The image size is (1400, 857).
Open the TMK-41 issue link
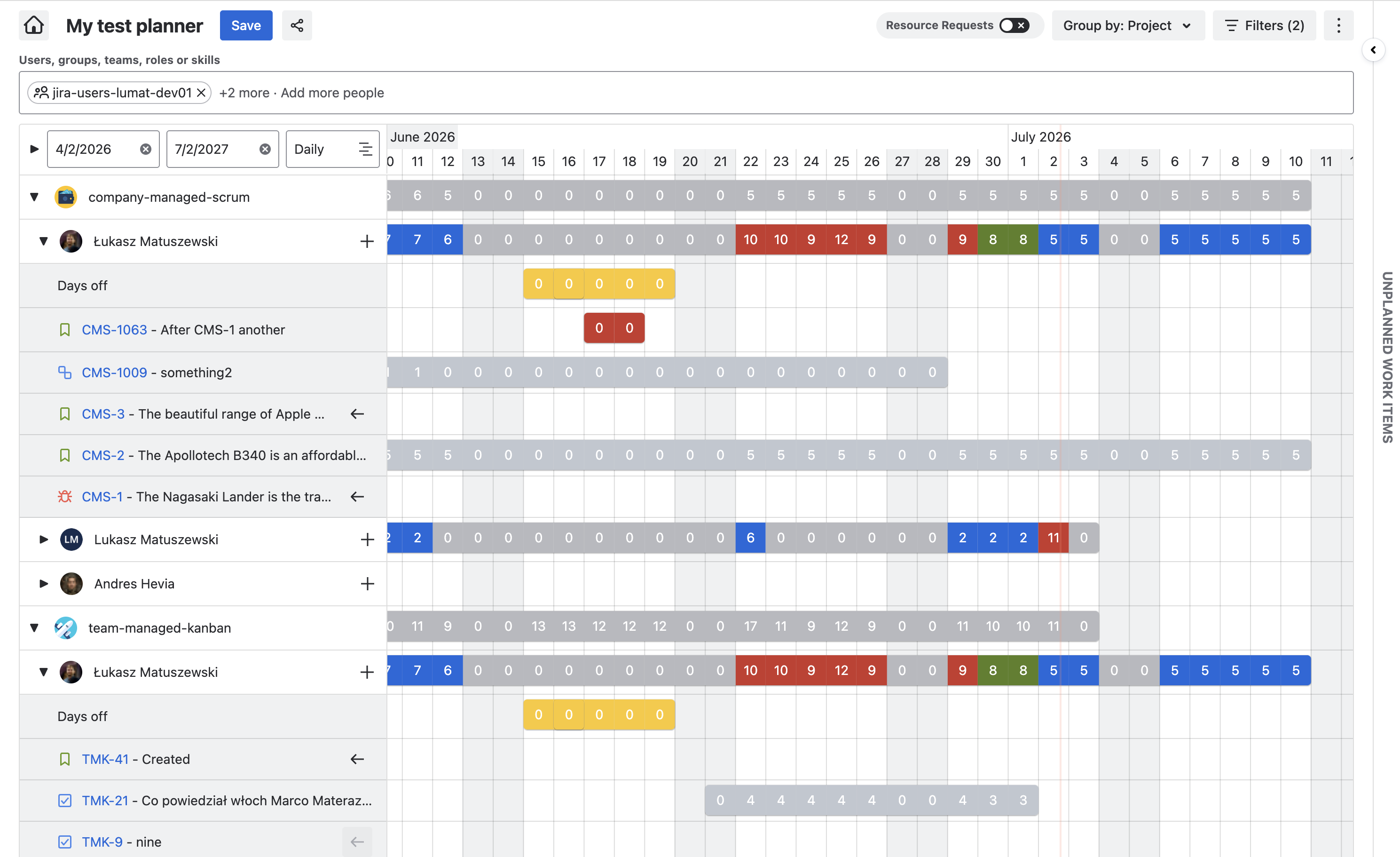105,759
